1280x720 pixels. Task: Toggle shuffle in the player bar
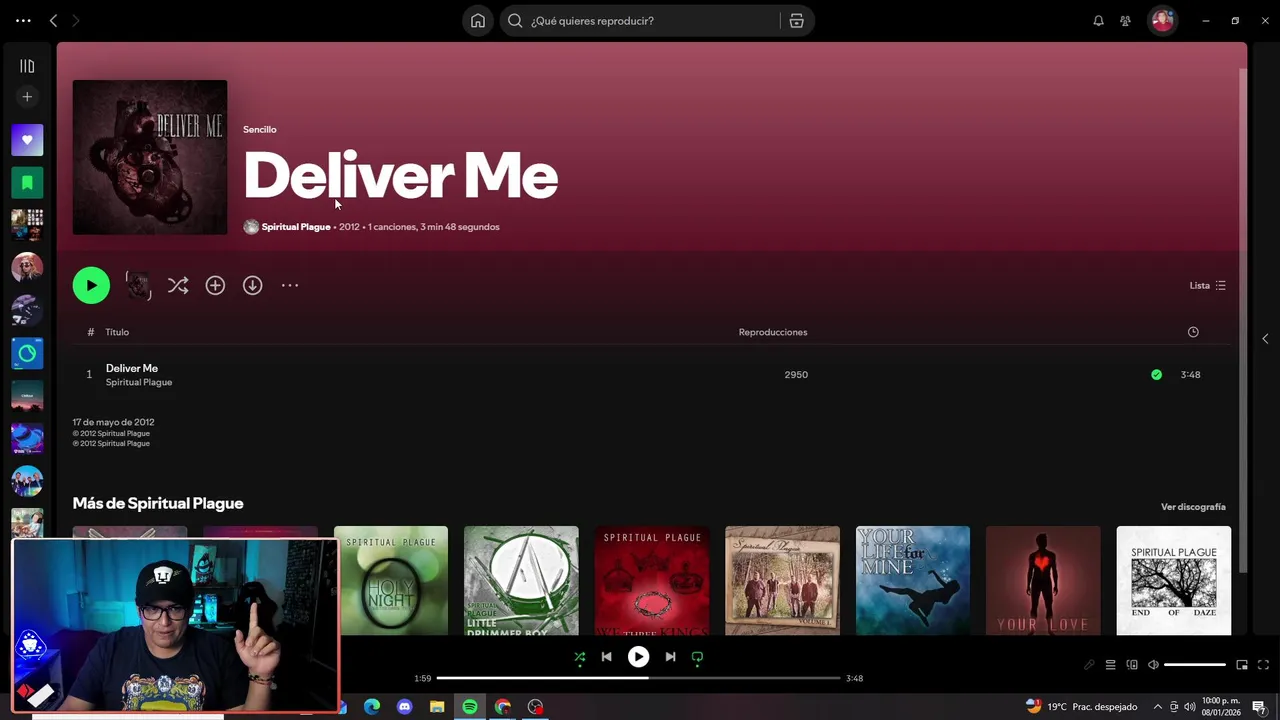coord(580,657)
